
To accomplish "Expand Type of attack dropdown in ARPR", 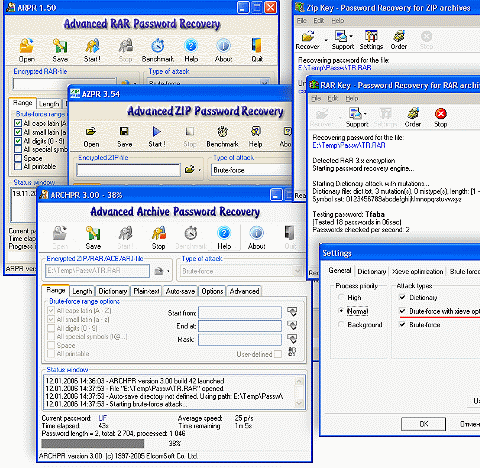I will pos(265,82).
